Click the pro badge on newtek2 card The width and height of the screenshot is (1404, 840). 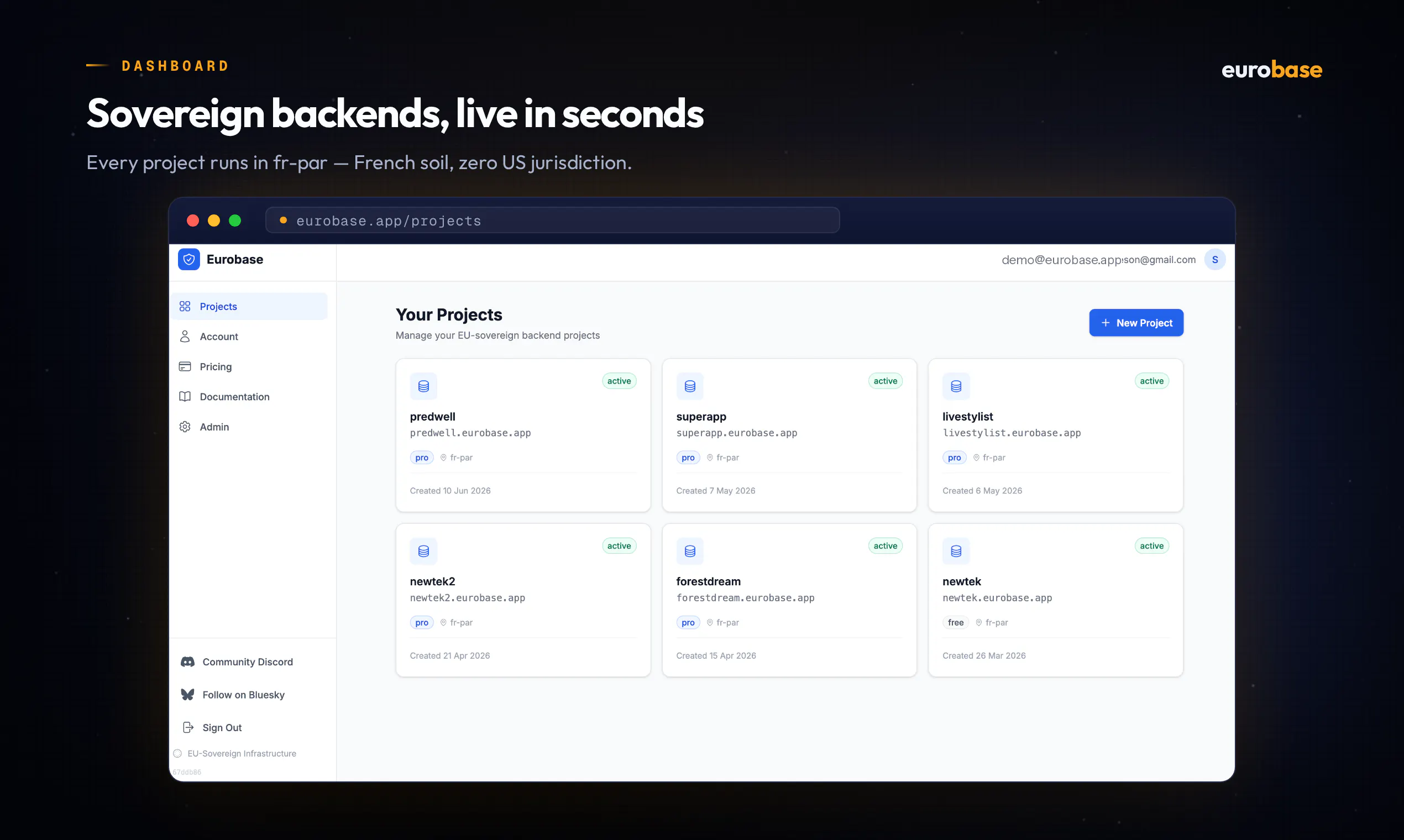(x=421, y=622)
